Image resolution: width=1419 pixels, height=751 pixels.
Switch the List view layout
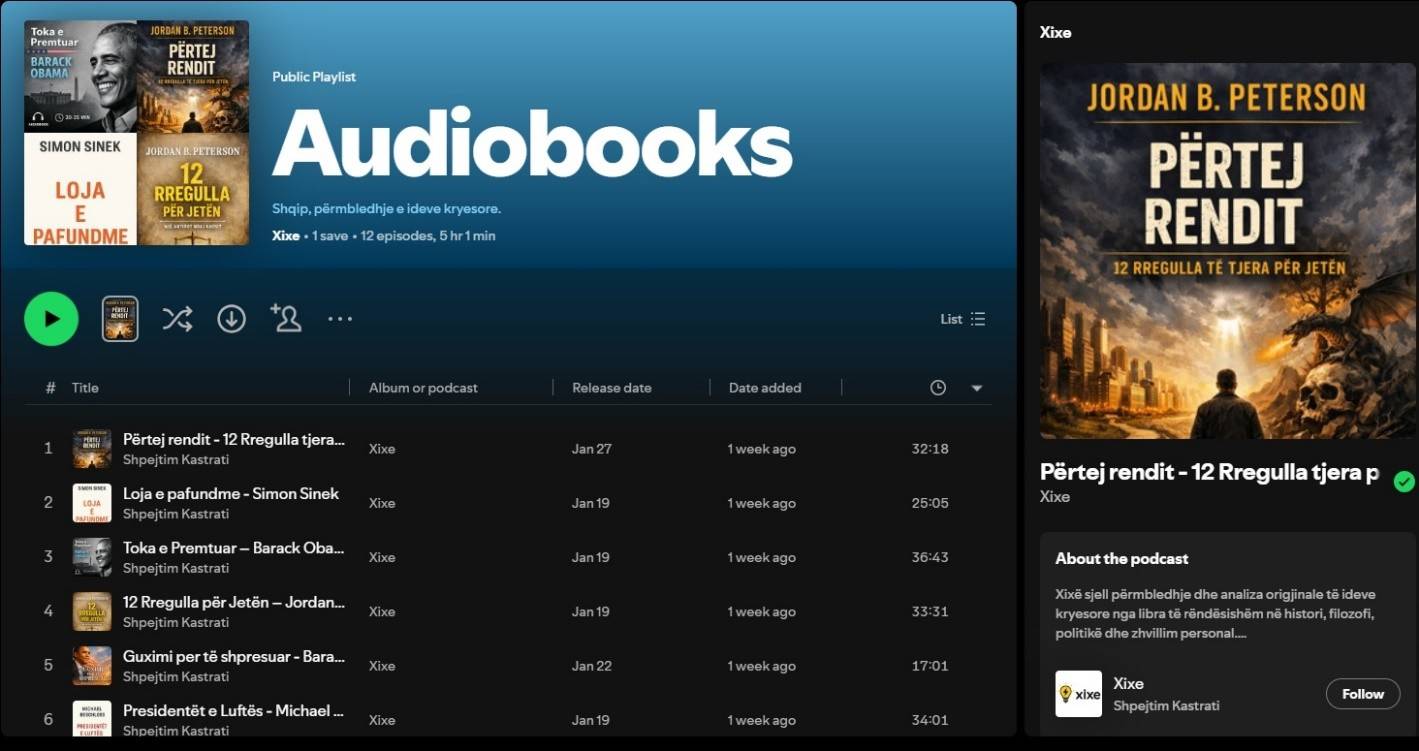point(963,319)
